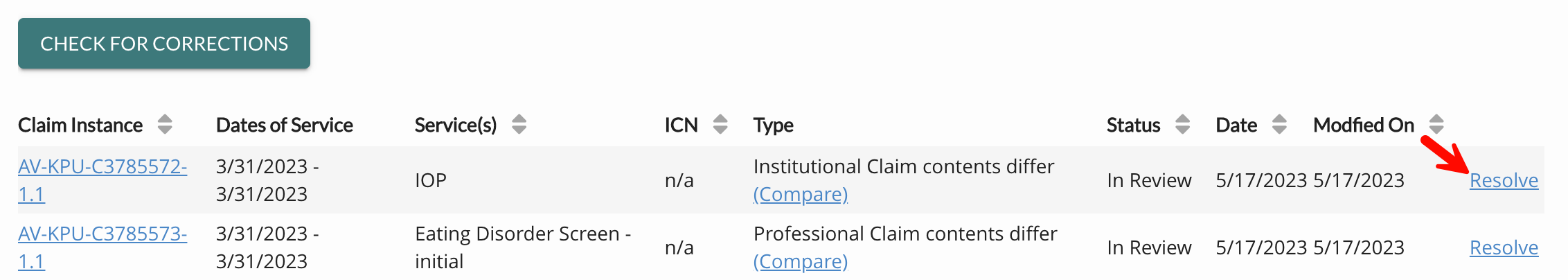Compare the Professional Claim contents

(x=801, y=262)
